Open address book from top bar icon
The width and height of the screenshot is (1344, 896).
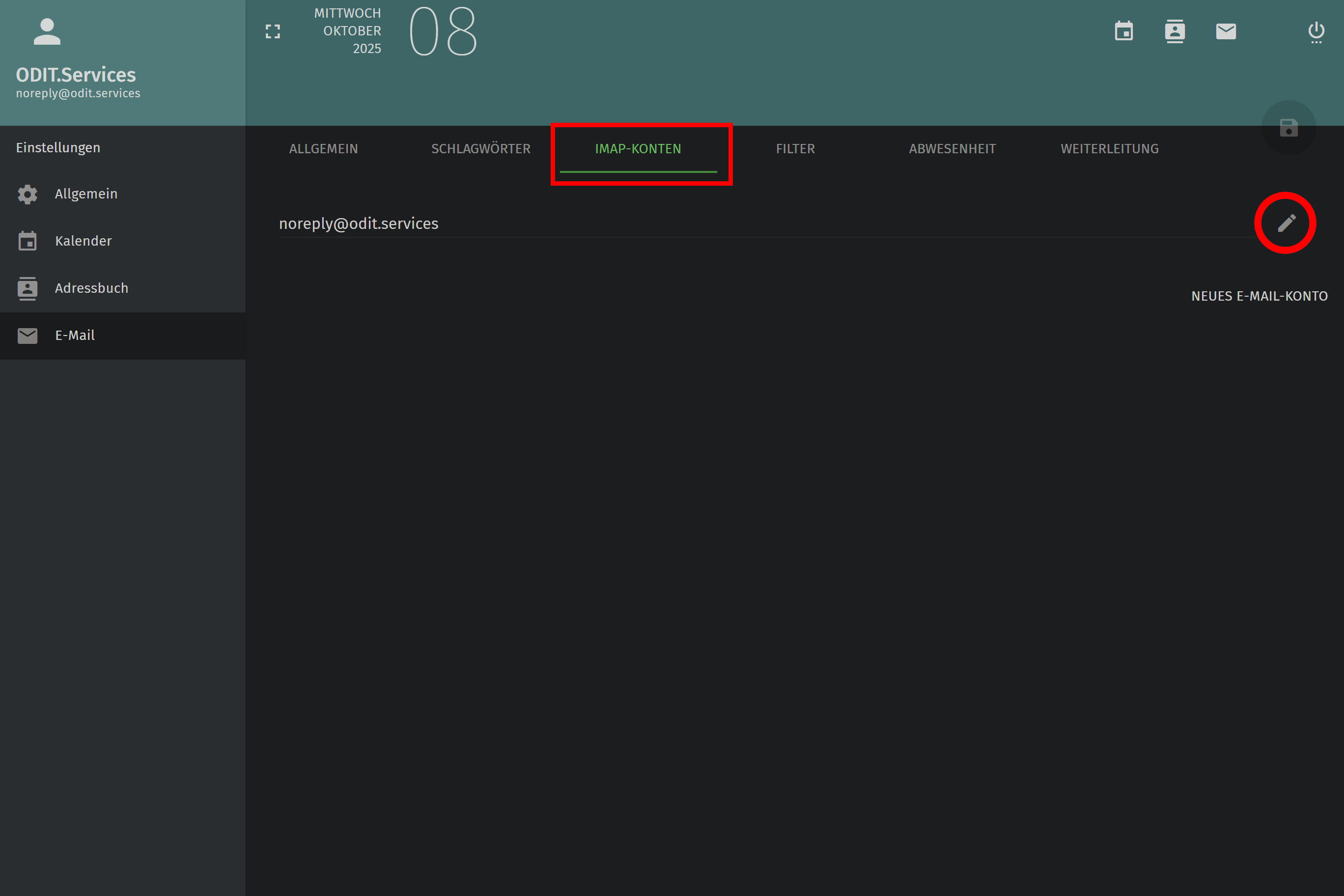pyautogui.click(x=1175, y=31)
